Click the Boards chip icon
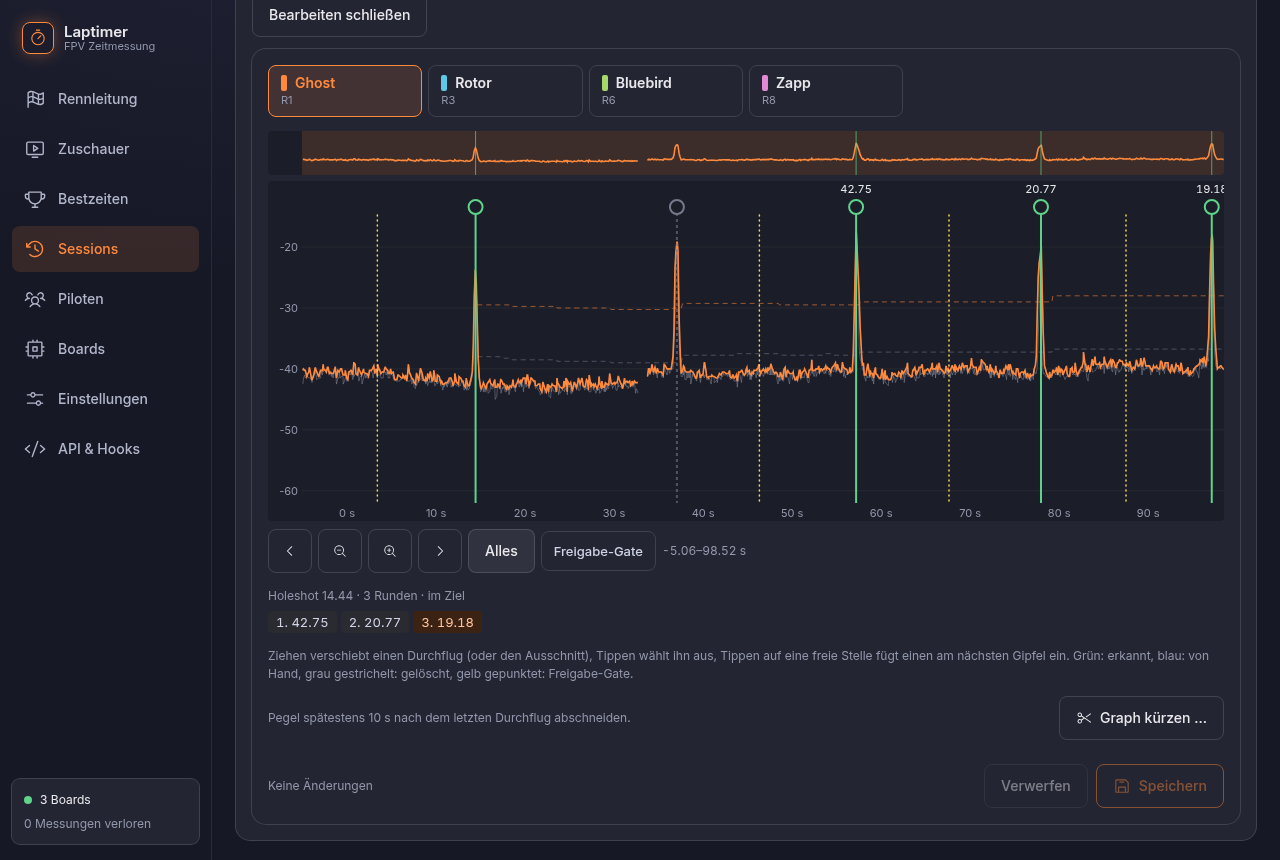 coord(35,349)
